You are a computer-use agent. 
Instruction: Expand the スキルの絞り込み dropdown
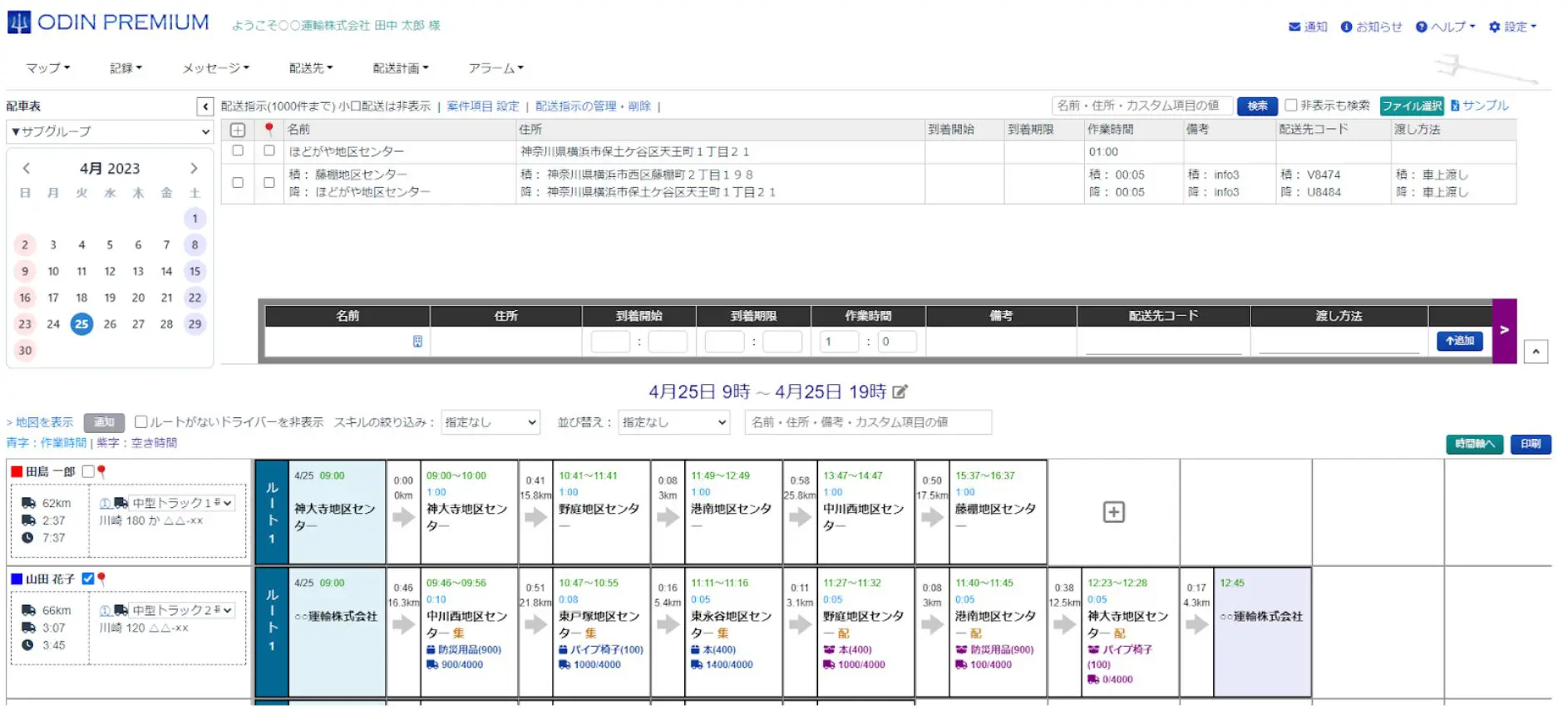click(x=490, y=422)
